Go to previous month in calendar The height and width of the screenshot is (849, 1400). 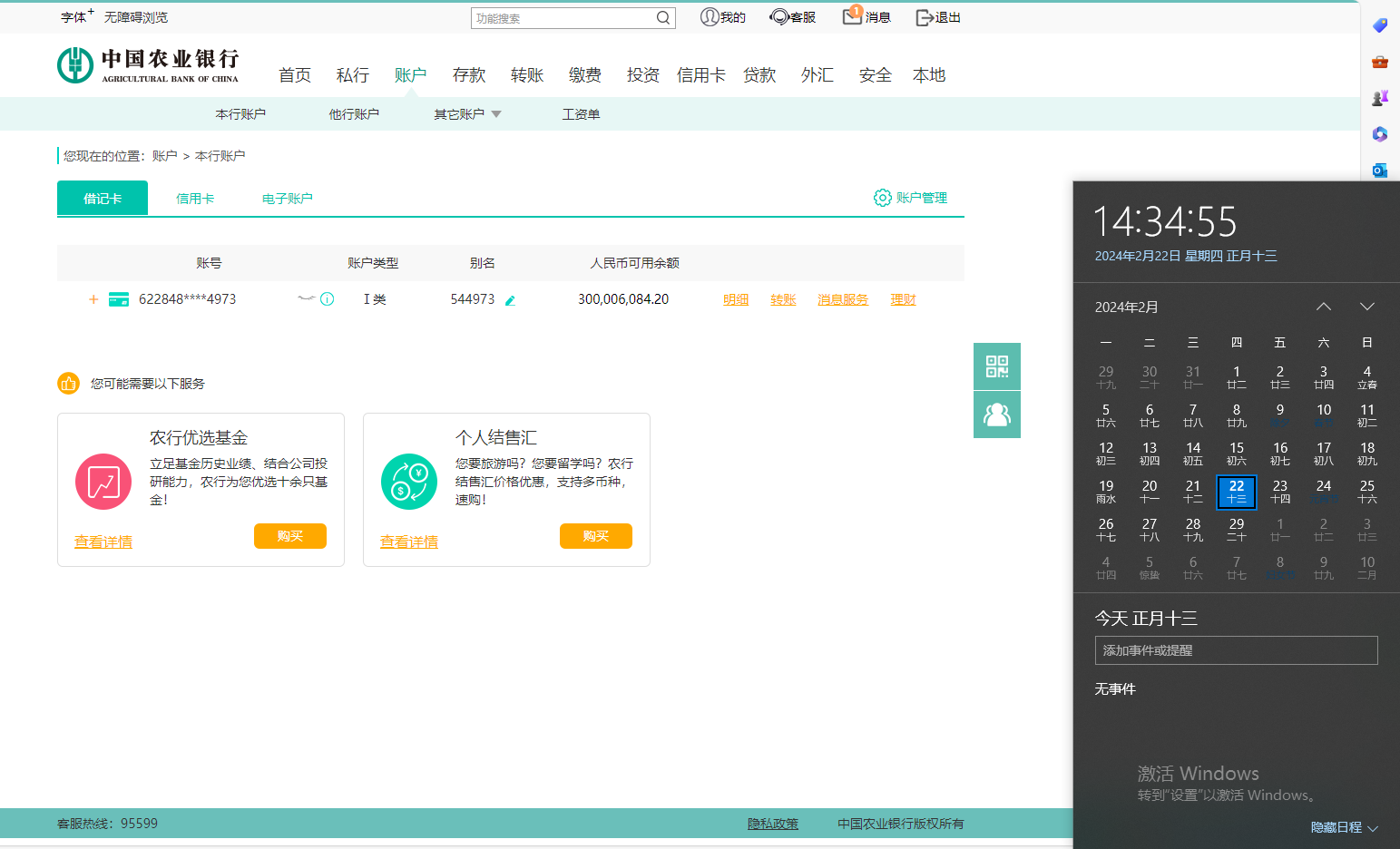coord(1323,307)
